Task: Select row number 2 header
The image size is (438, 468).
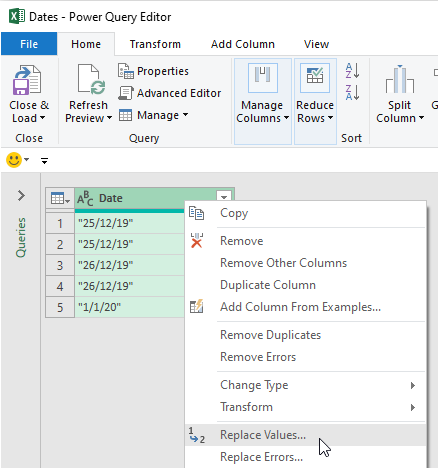Action: (60, 244)
